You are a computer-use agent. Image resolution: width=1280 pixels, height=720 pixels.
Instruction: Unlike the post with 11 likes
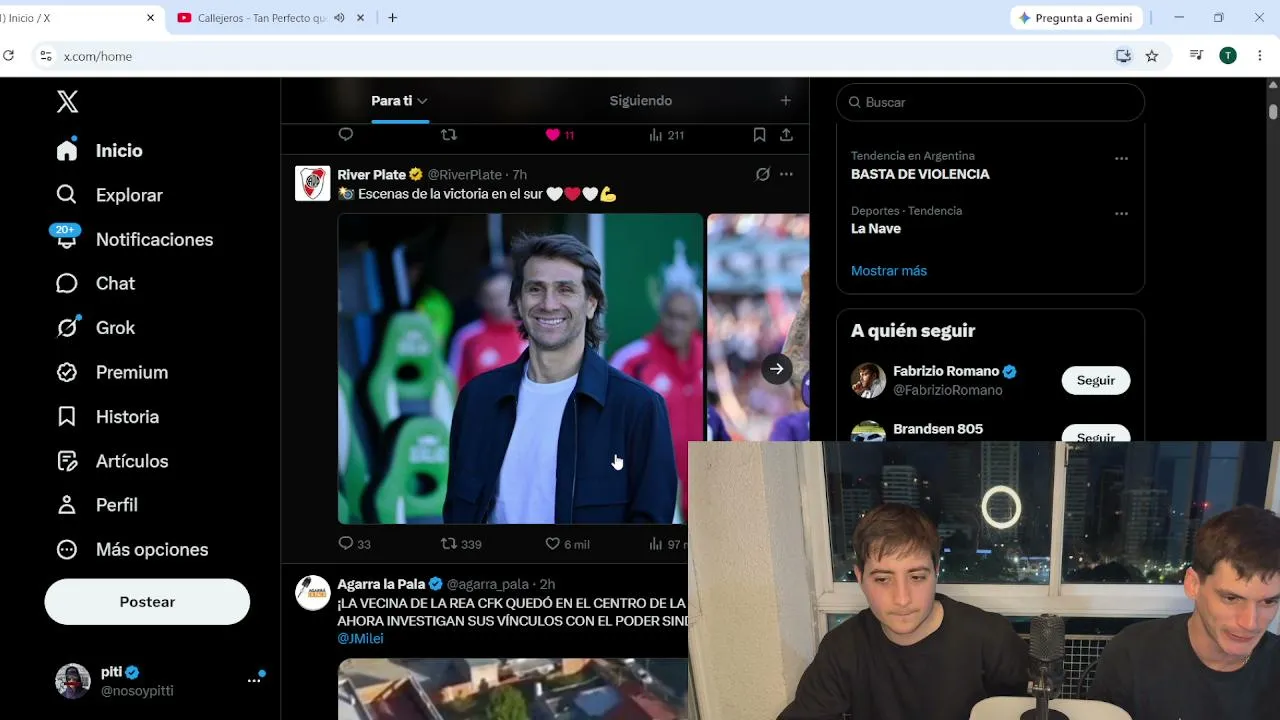552,134
